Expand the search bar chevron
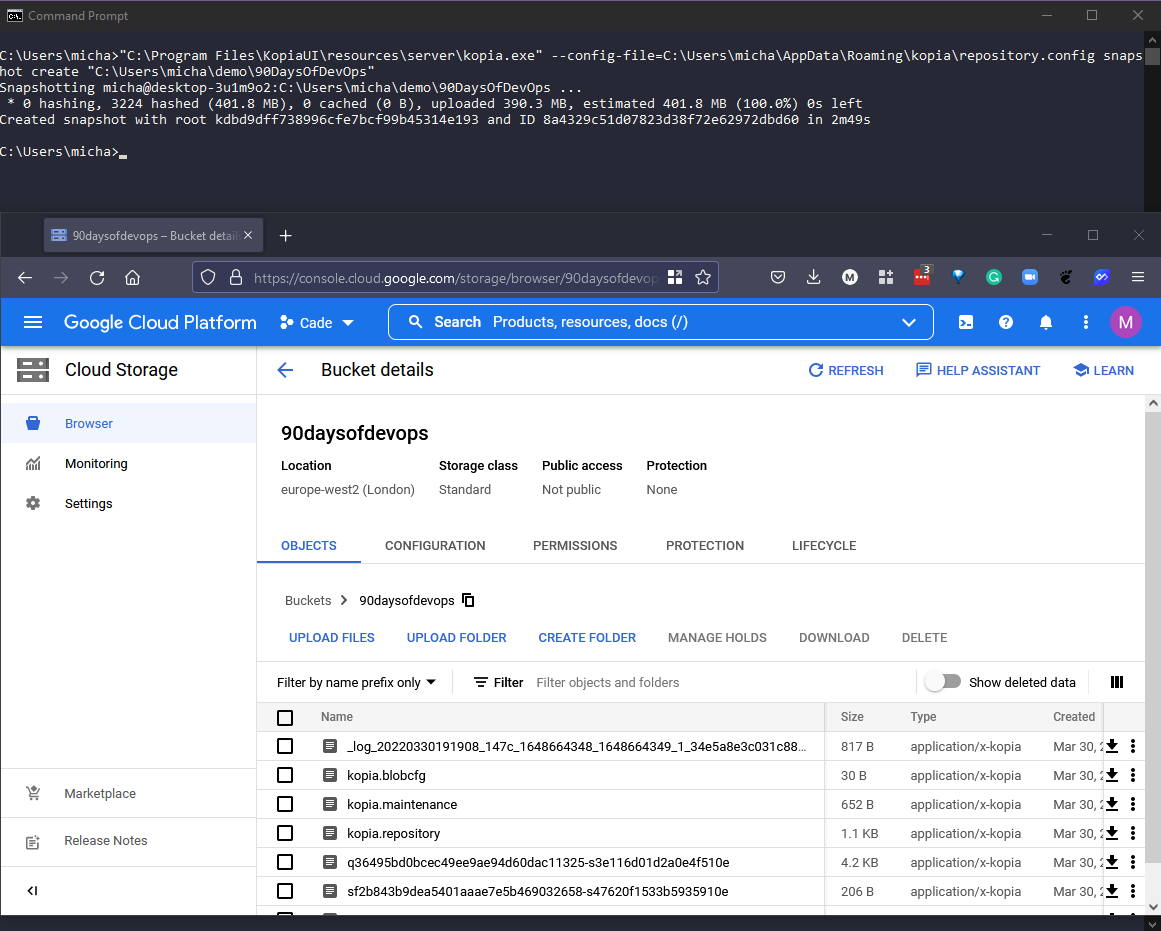This screenshot has width=1161, height=931. point(909,322)
